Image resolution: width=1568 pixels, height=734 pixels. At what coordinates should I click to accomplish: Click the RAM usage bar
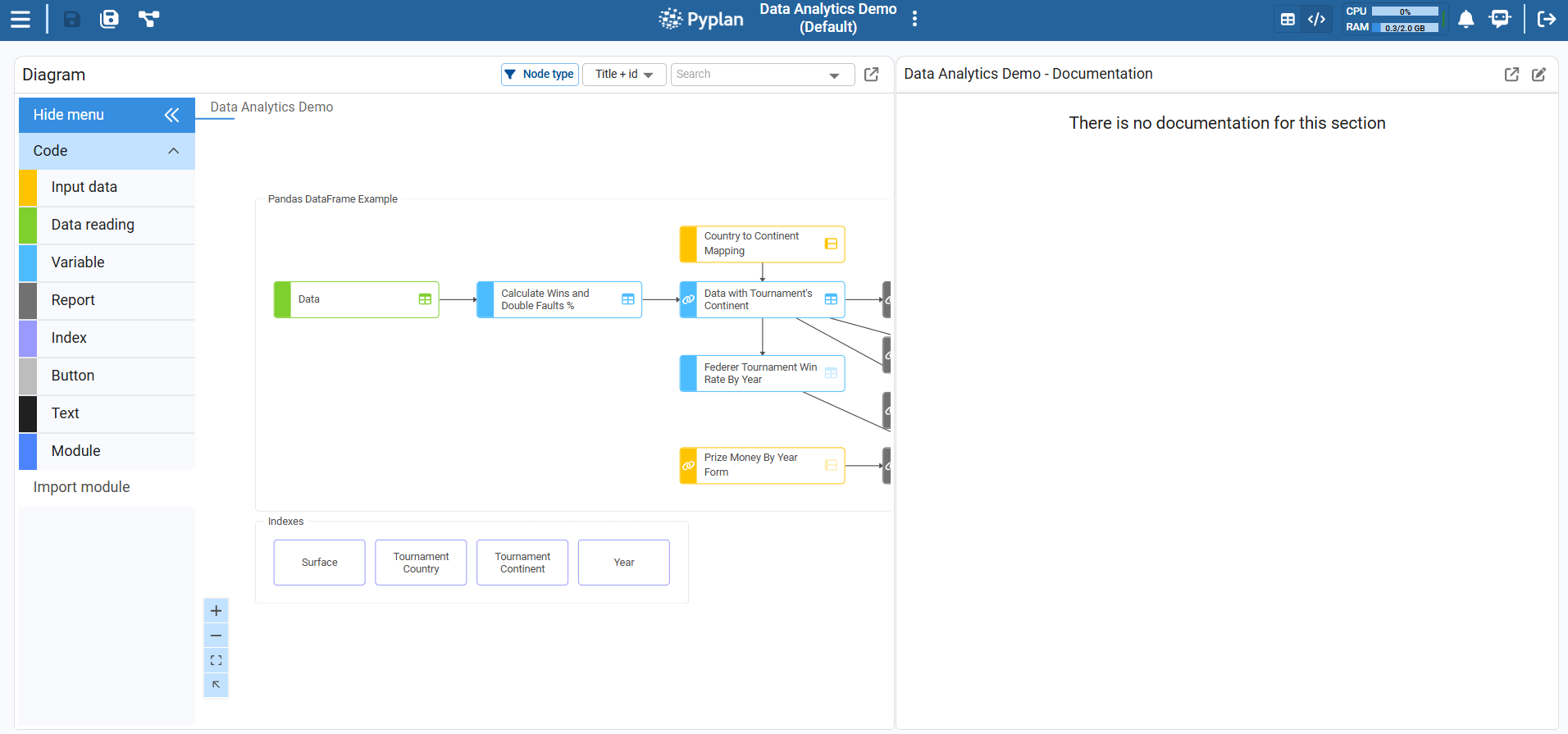coord(1405,28)
